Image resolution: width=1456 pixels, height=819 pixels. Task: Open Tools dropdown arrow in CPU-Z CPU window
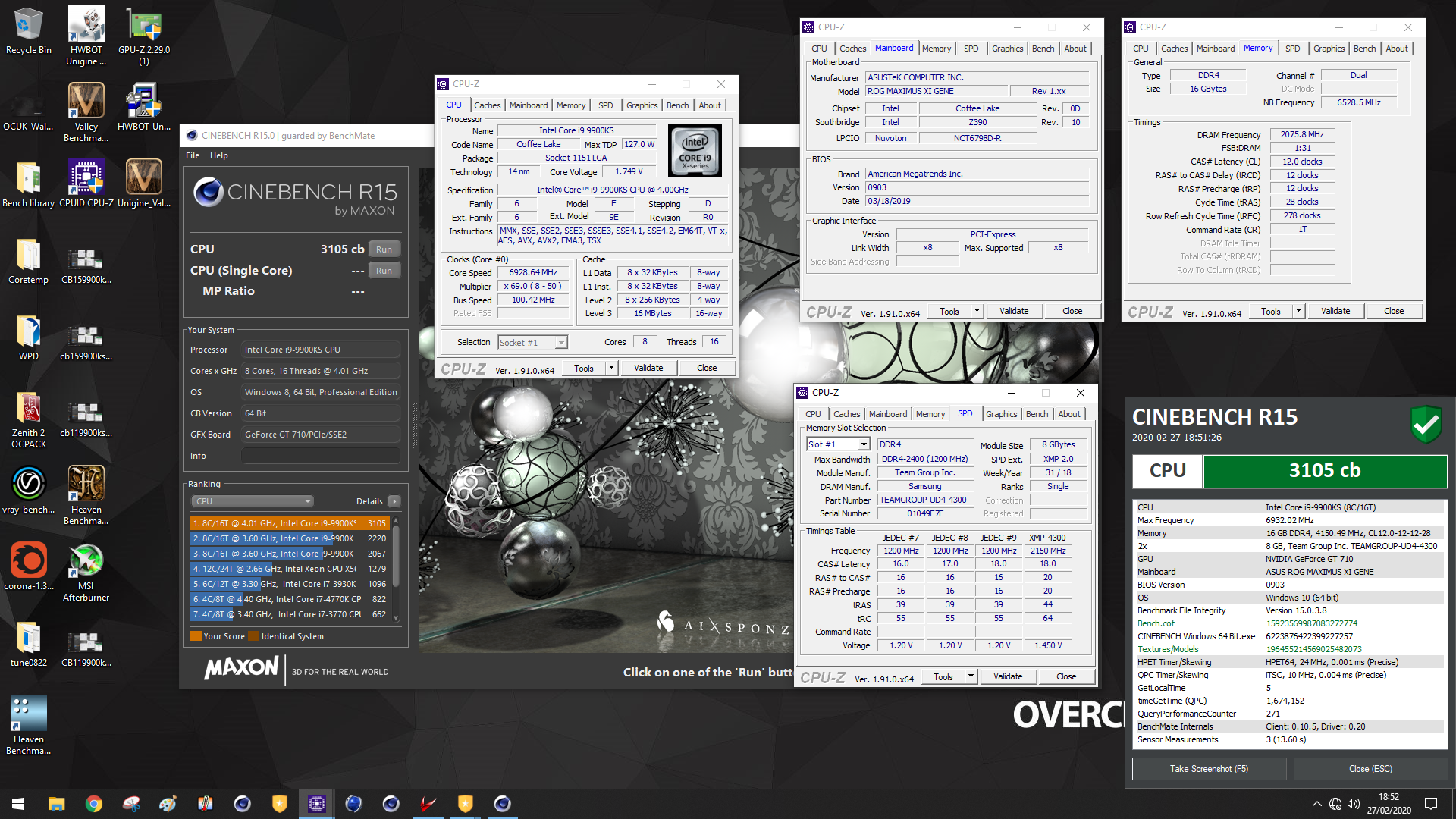point(611,368)
